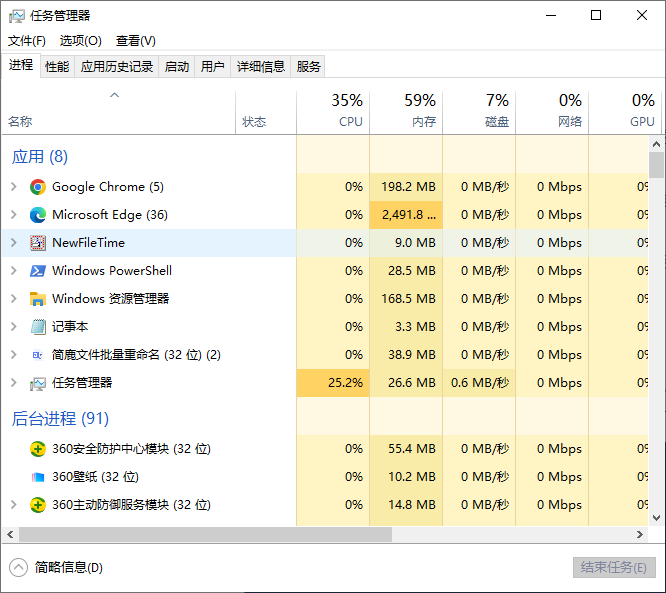Switch to the 用户 tab
The width and height of the screenshot is (666, 593).
[212, 67]
